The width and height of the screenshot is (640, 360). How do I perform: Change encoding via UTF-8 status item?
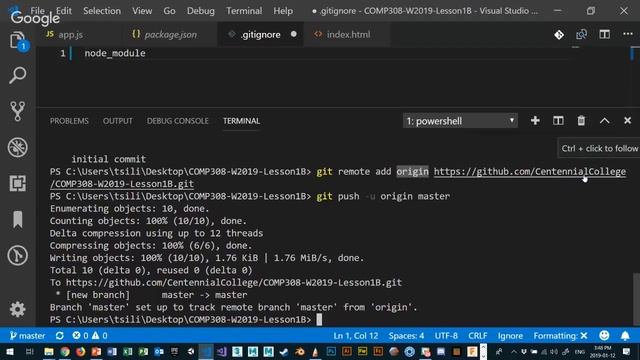coord(446,336)
